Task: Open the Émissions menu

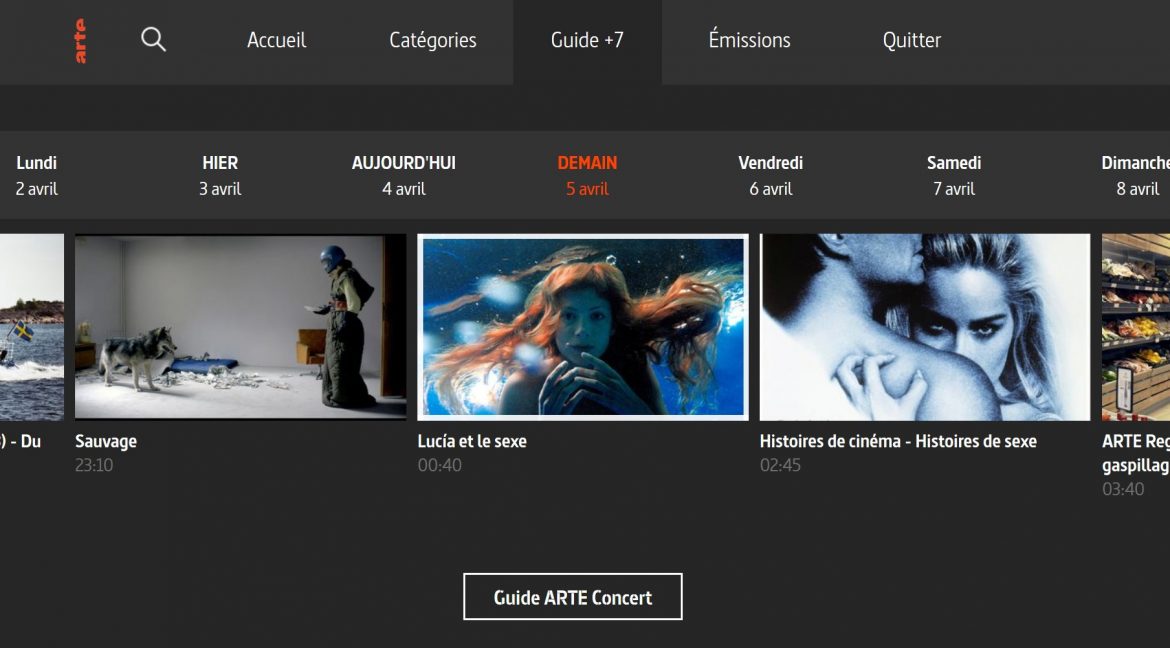Action: coord(749,40)
